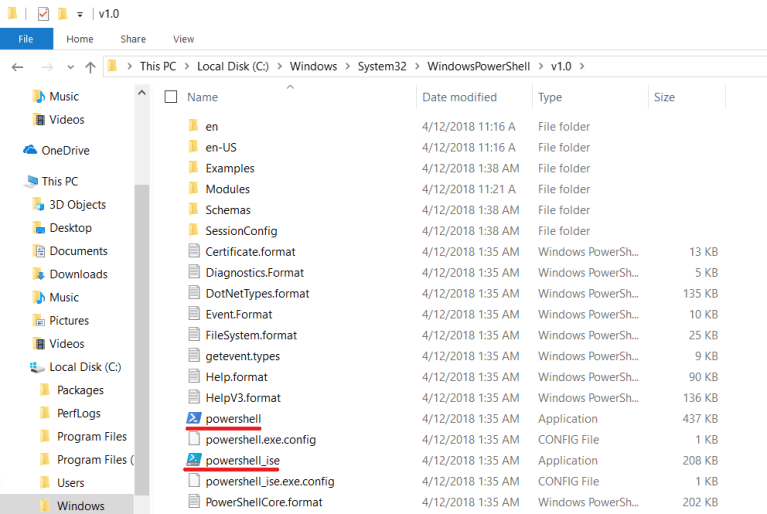Screen dimensions: 767x514
Task: Open the File ribbon tab
Action: coord(26,39)
